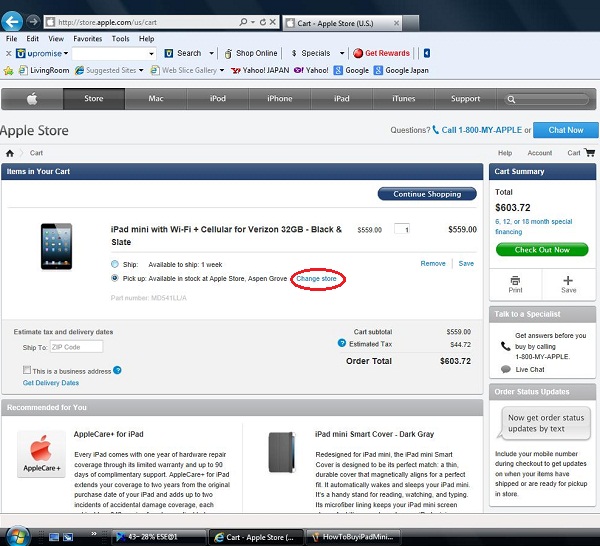600x546 pixels.
Task: Click the Remove link for iPad mini
Action: coord(433,264)
